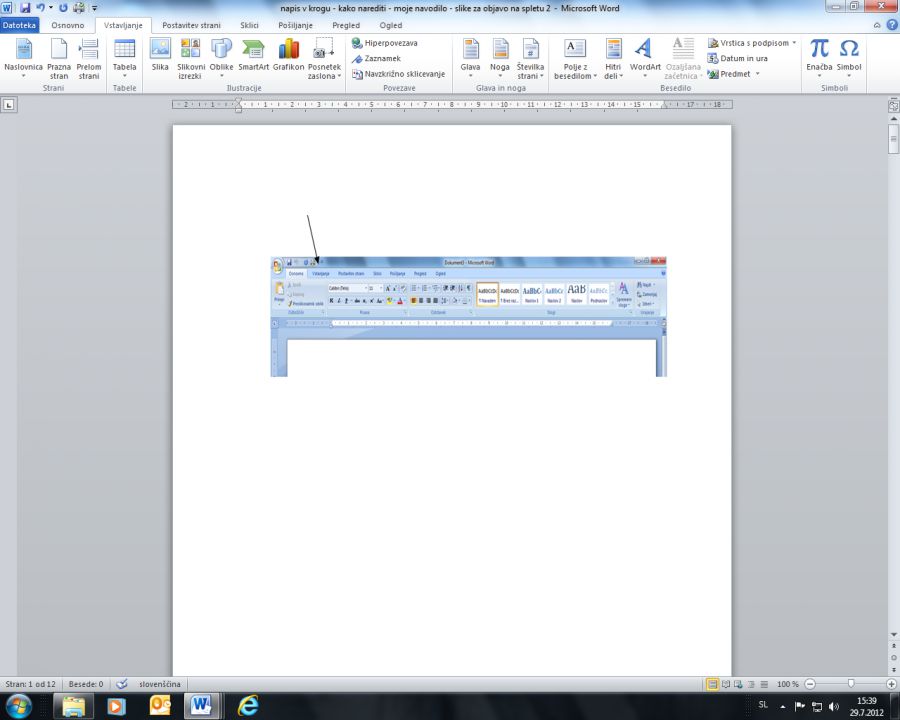Open the Ogled ribbon tab

point(391,25)
